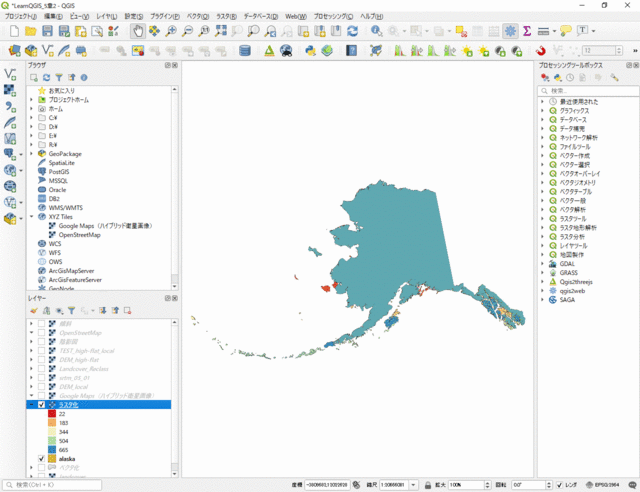Refresh the map canvas

pyautogui.click(x=353, y=31)
